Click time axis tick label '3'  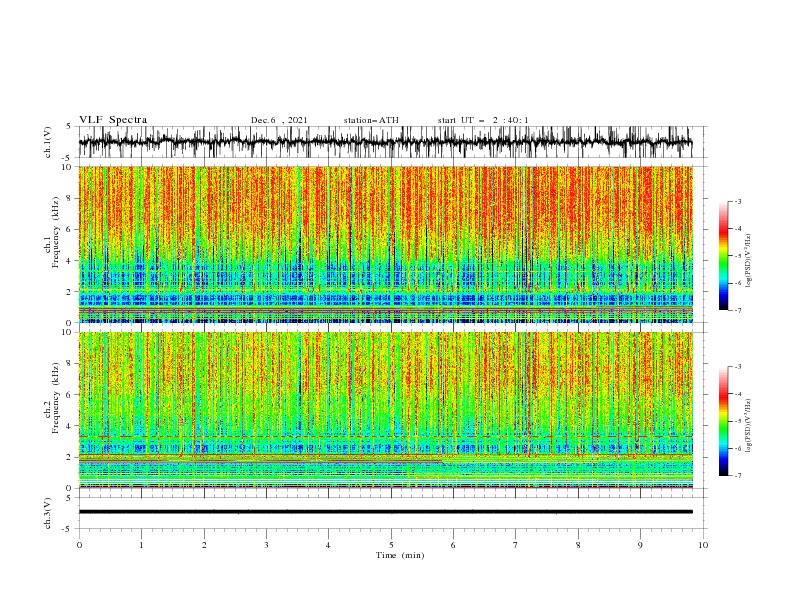(266, 545)
